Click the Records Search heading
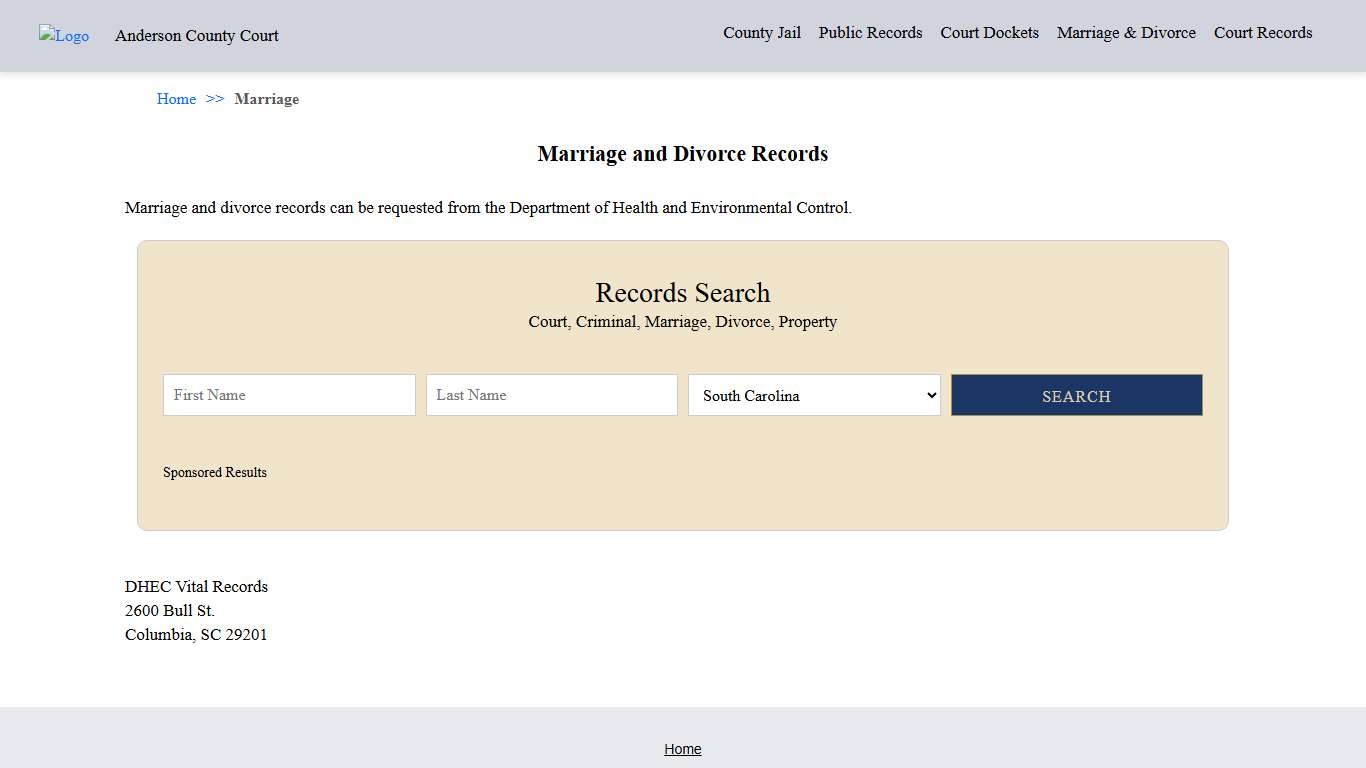This screenshot has height=768, width=1366. pyautogui.click(x=683, y=292)
